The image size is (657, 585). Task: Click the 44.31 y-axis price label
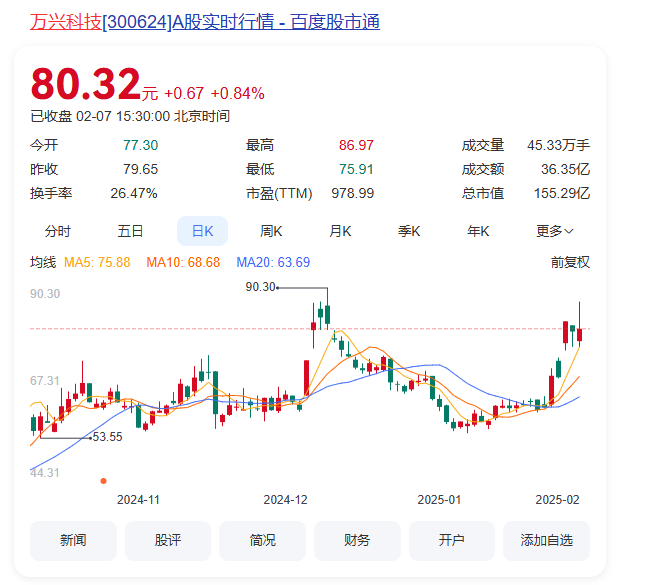coord(45,473)
